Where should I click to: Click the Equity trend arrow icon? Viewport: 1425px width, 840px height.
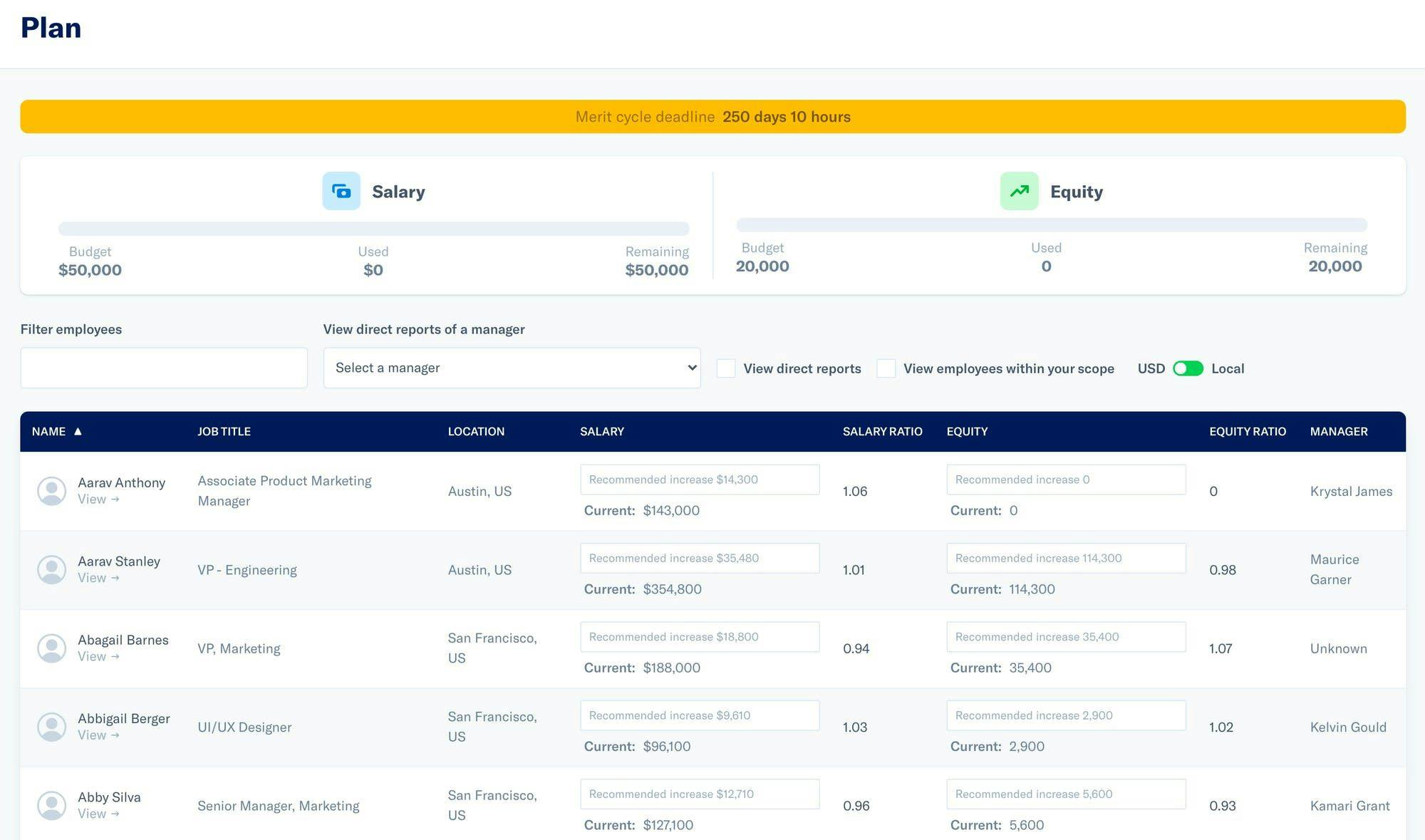coord(1019,191)
